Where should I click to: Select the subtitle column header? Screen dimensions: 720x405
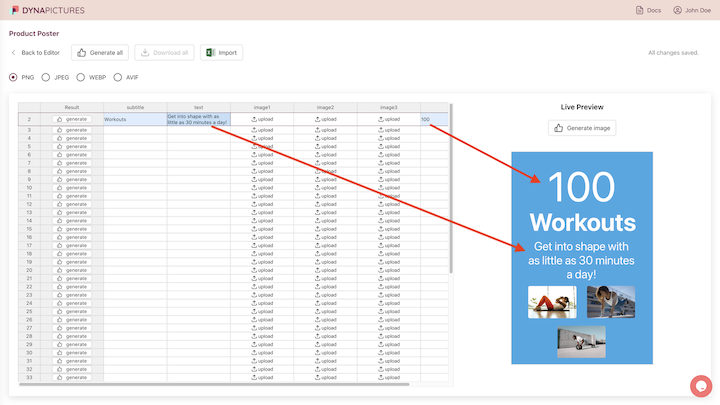coord(135,107)
